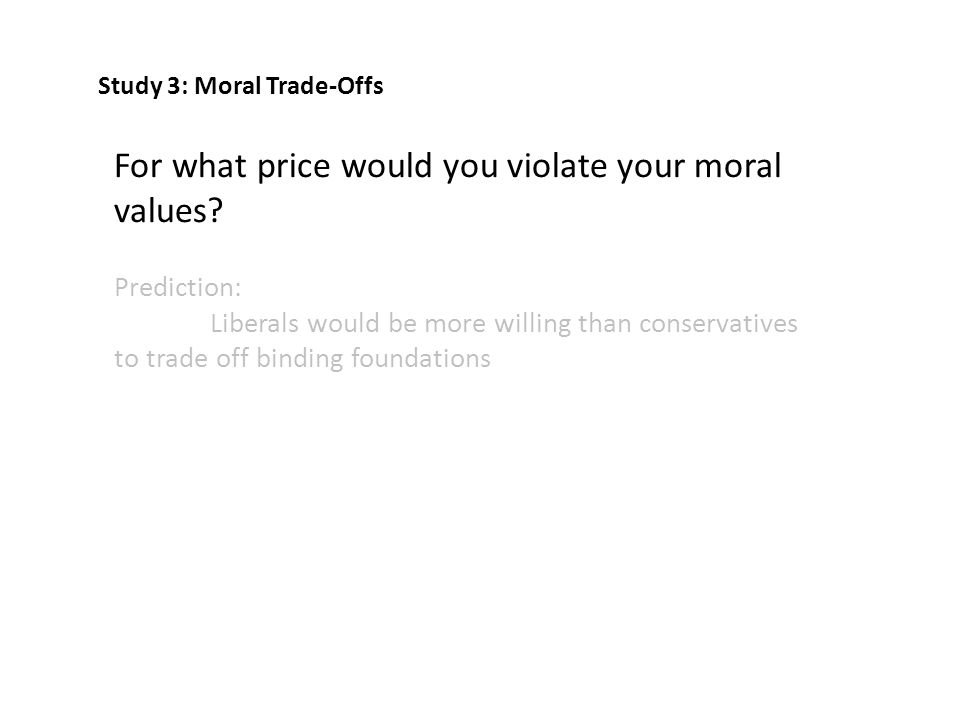960x720 pixels.
Task: Select the word 'foundations' in the grey text
Action: pos(421,358)
